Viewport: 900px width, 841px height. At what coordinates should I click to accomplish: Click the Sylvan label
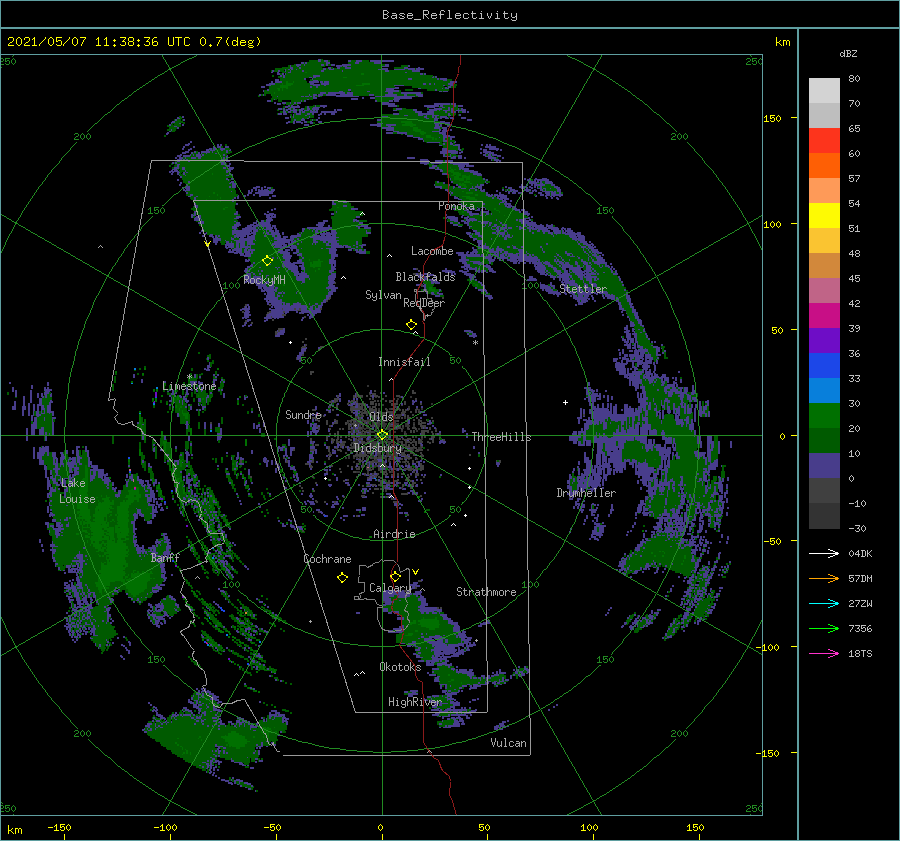[x=383, y=295]
